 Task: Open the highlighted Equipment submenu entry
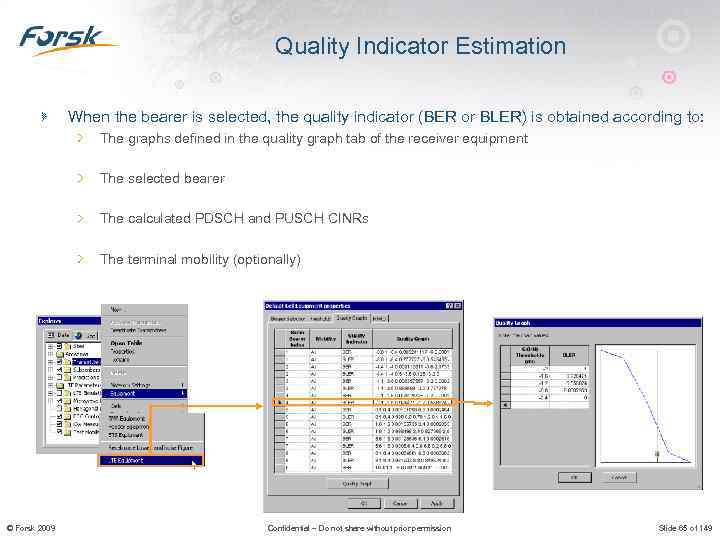(x=144, y=394)
